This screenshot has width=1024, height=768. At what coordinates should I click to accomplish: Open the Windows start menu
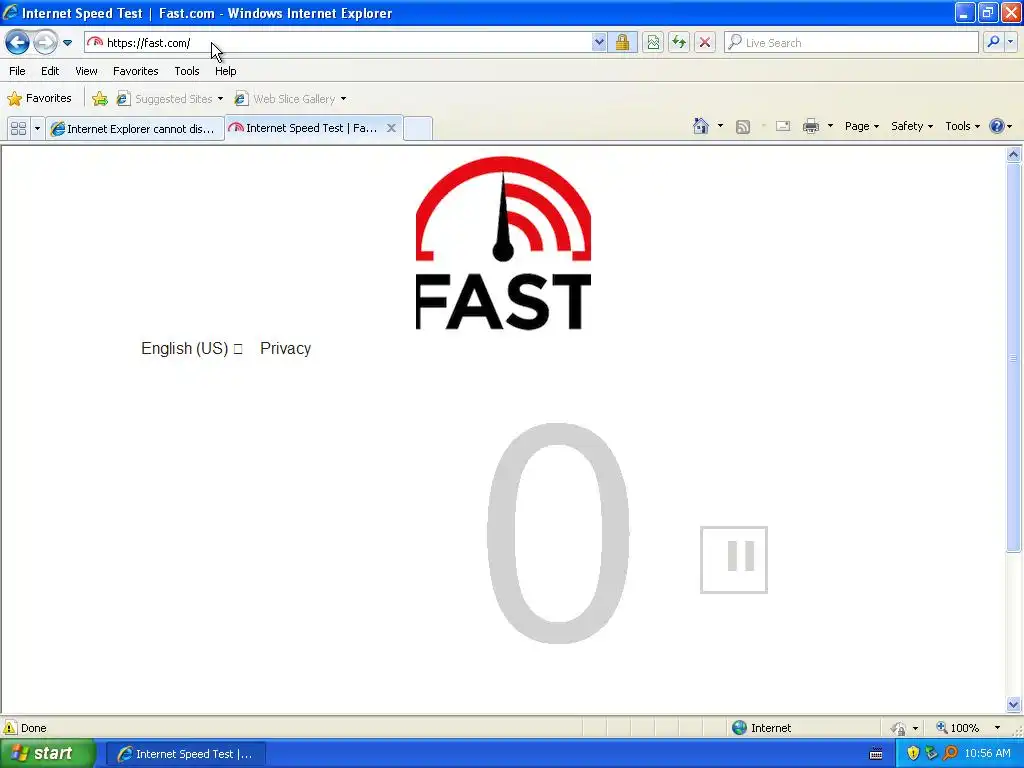(47, 754)
